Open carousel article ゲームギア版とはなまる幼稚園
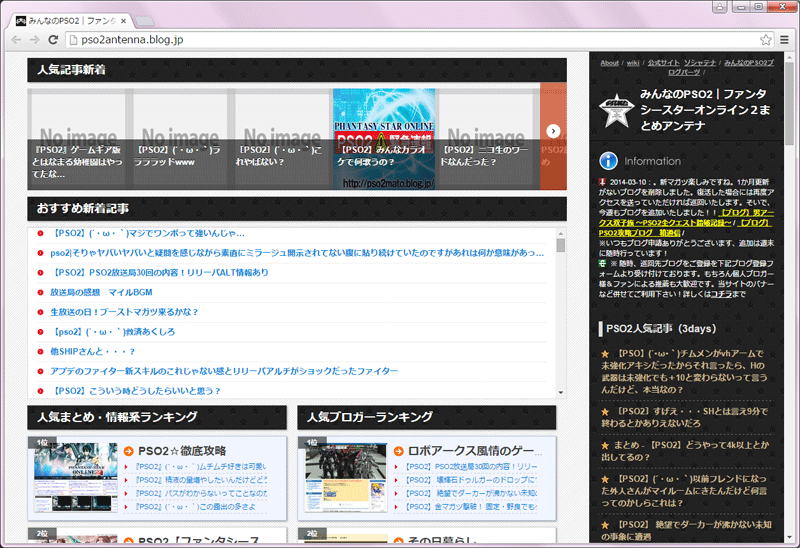Image resolution: width=800 pixels, height=548 pixels. [77, 162]
